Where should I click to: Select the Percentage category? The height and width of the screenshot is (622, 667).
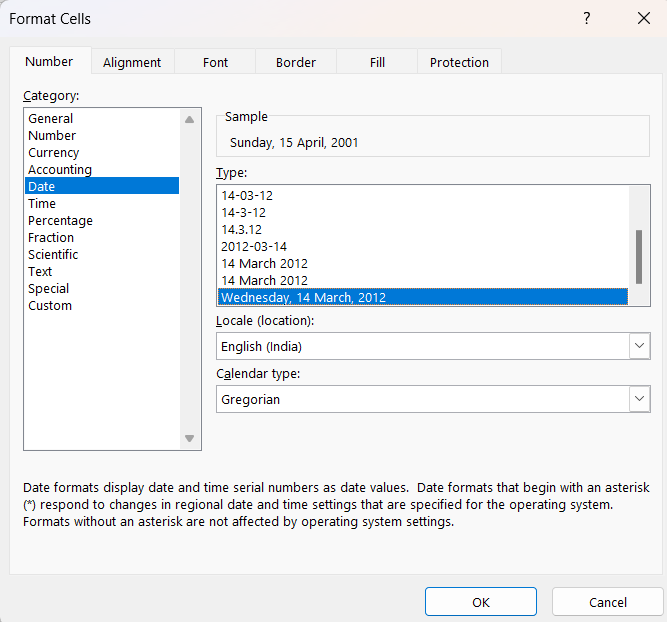pyautogui.click(x=60, y=221)
